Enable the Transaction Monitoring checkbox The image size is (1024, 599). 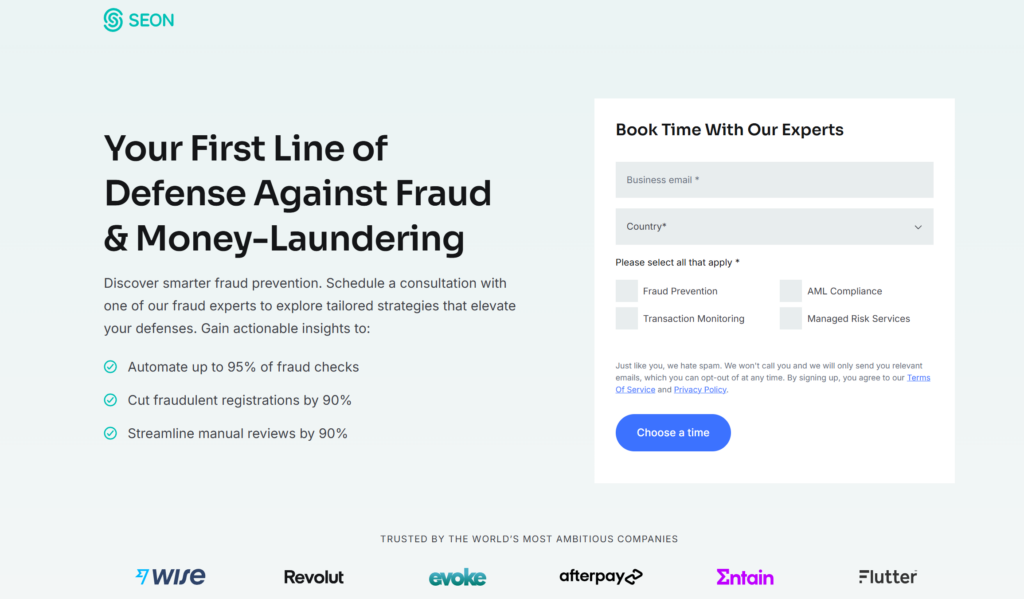pos(627,318)
